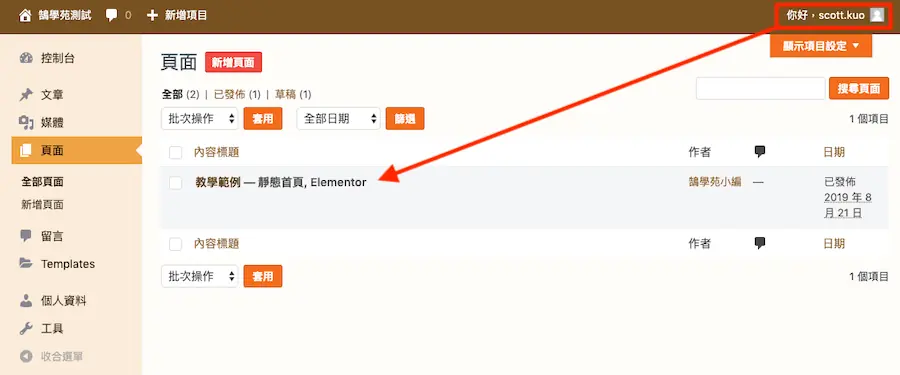Click the red 新增頁面 button beside heading

tap(234, 63)
